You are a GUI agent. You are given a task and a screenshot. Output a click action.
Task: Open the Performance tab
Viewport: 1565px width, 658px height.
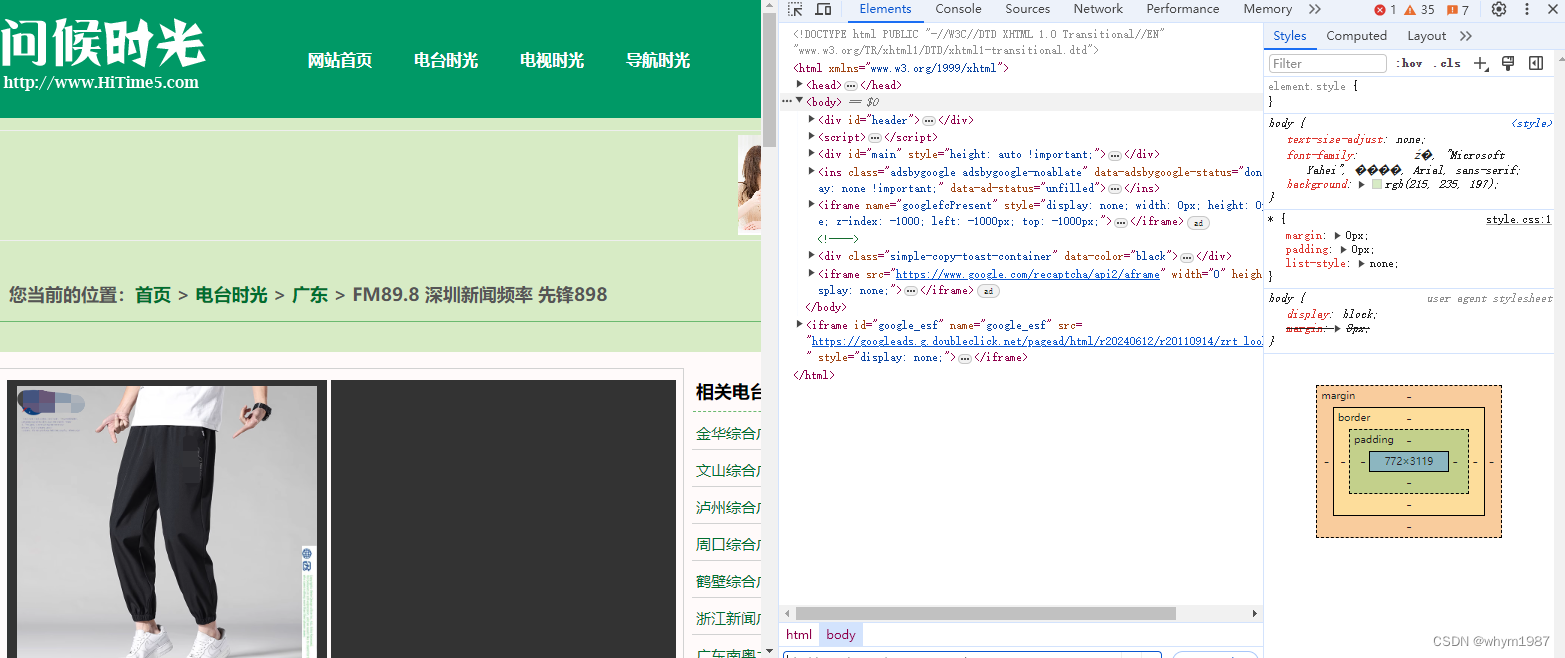(x=1182, y=9)
